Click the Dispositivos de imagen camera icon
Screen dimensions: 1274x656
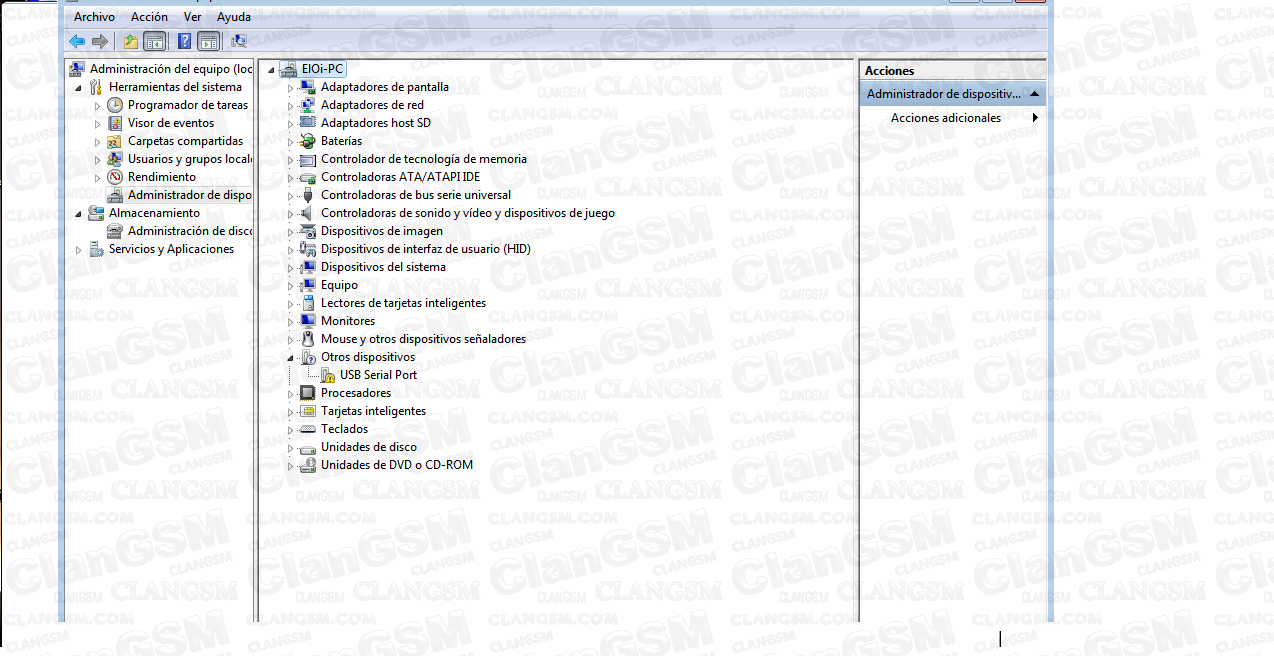pyautogui.click(x=308, y=231)
